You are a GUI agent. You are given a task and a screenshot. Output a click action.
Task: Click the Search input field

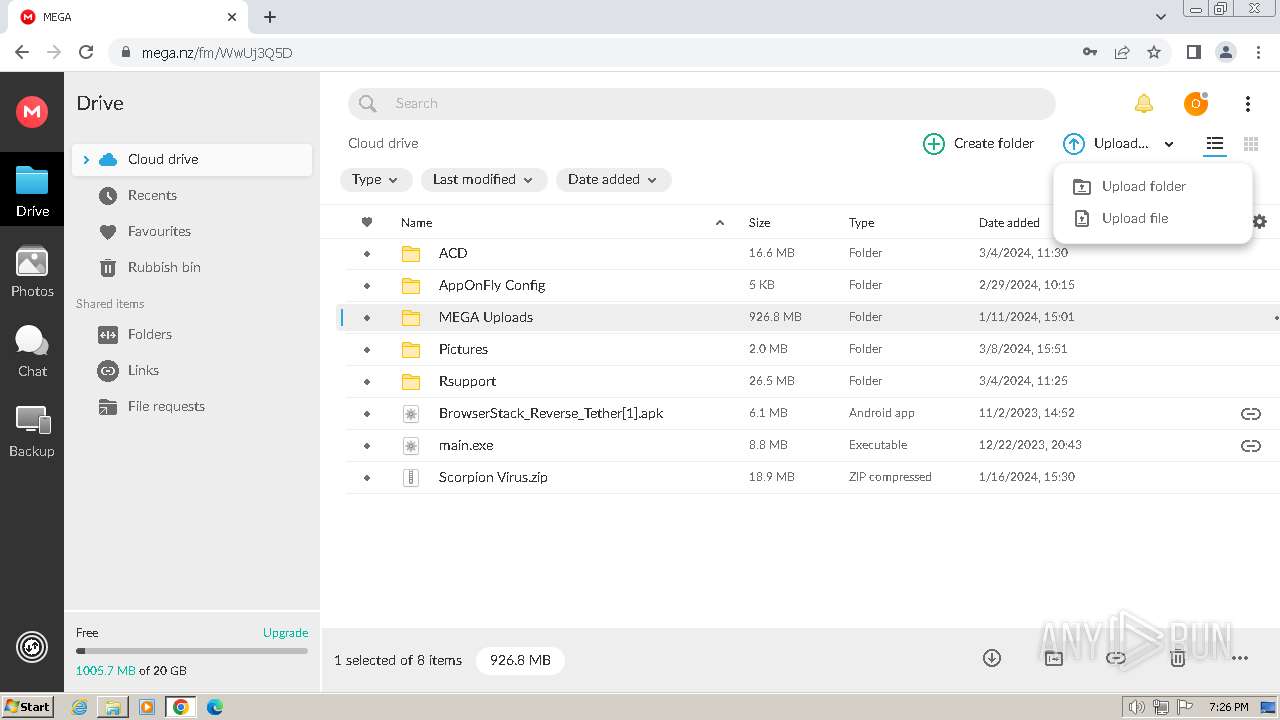[702, 104]
